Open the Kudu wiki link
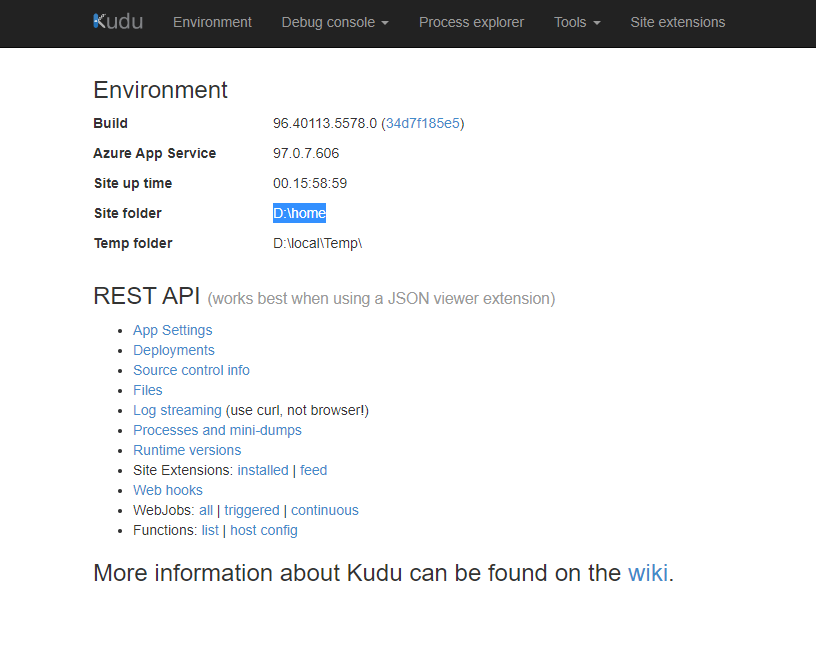 point(648,573)
